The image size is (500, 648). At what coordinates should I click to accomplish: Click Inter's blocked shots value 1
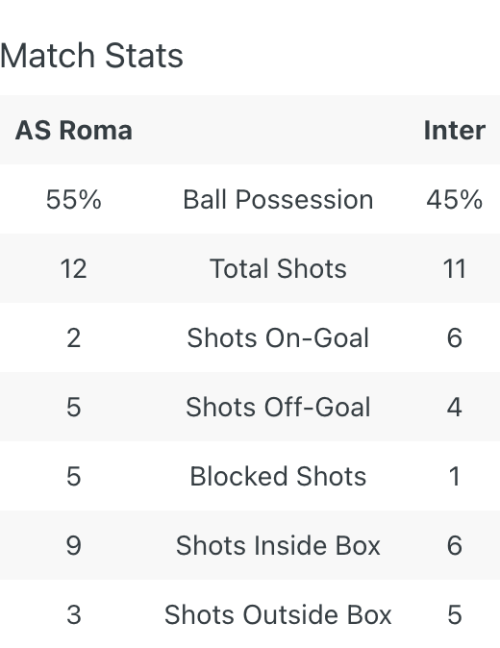455,476
